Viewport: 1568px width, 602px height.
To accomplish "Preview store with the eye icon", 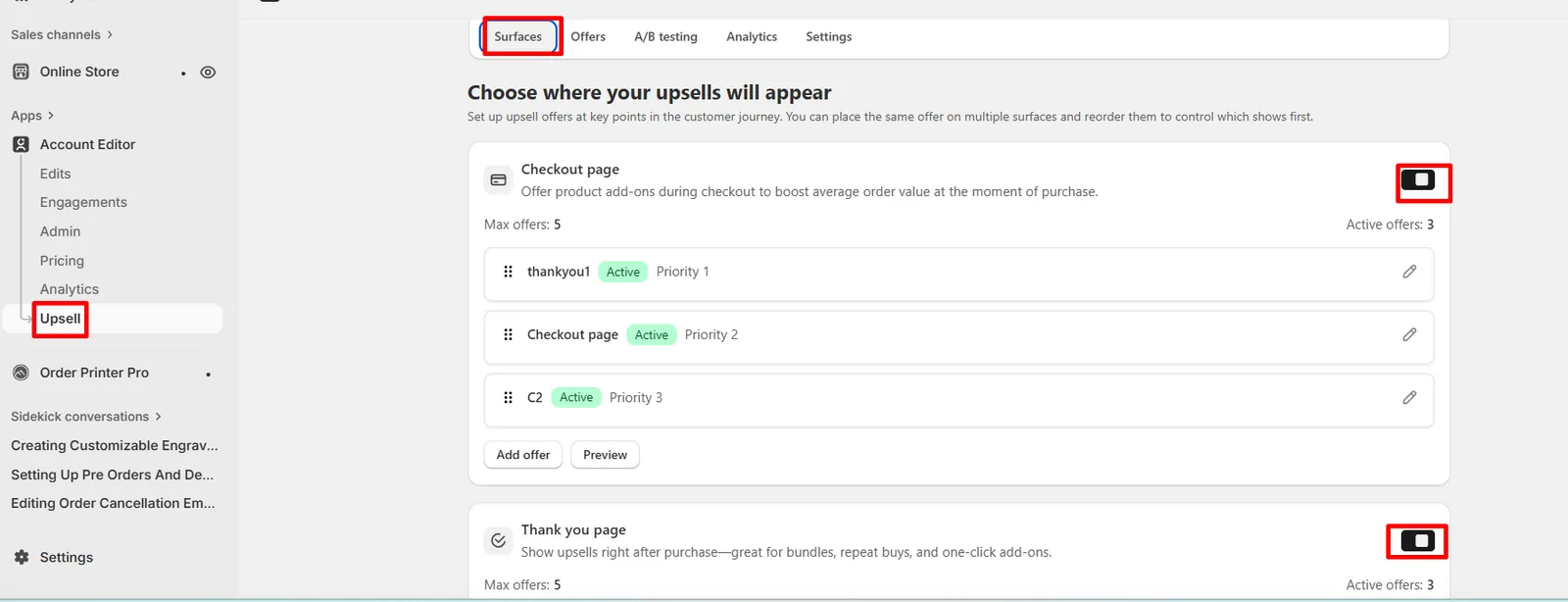I will tap(208, 73).
